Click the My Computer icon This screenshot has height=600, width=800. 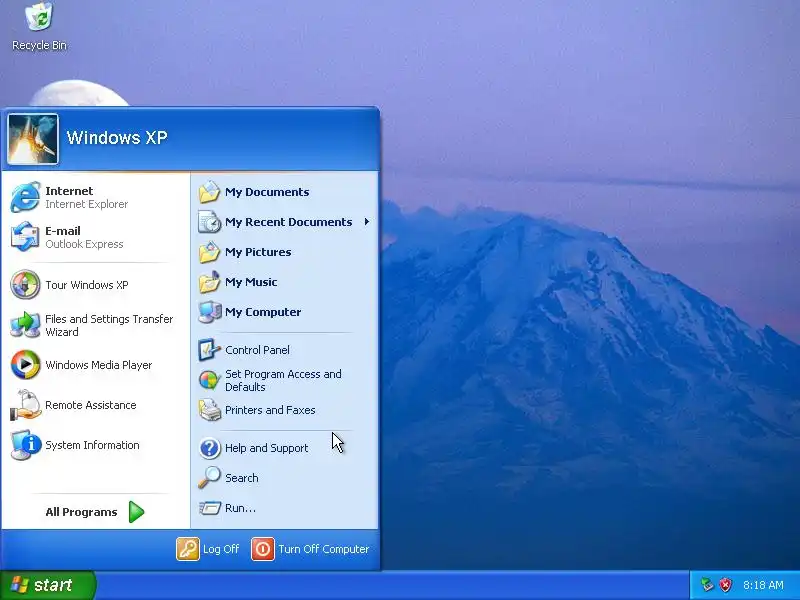[x=209, y=312]
